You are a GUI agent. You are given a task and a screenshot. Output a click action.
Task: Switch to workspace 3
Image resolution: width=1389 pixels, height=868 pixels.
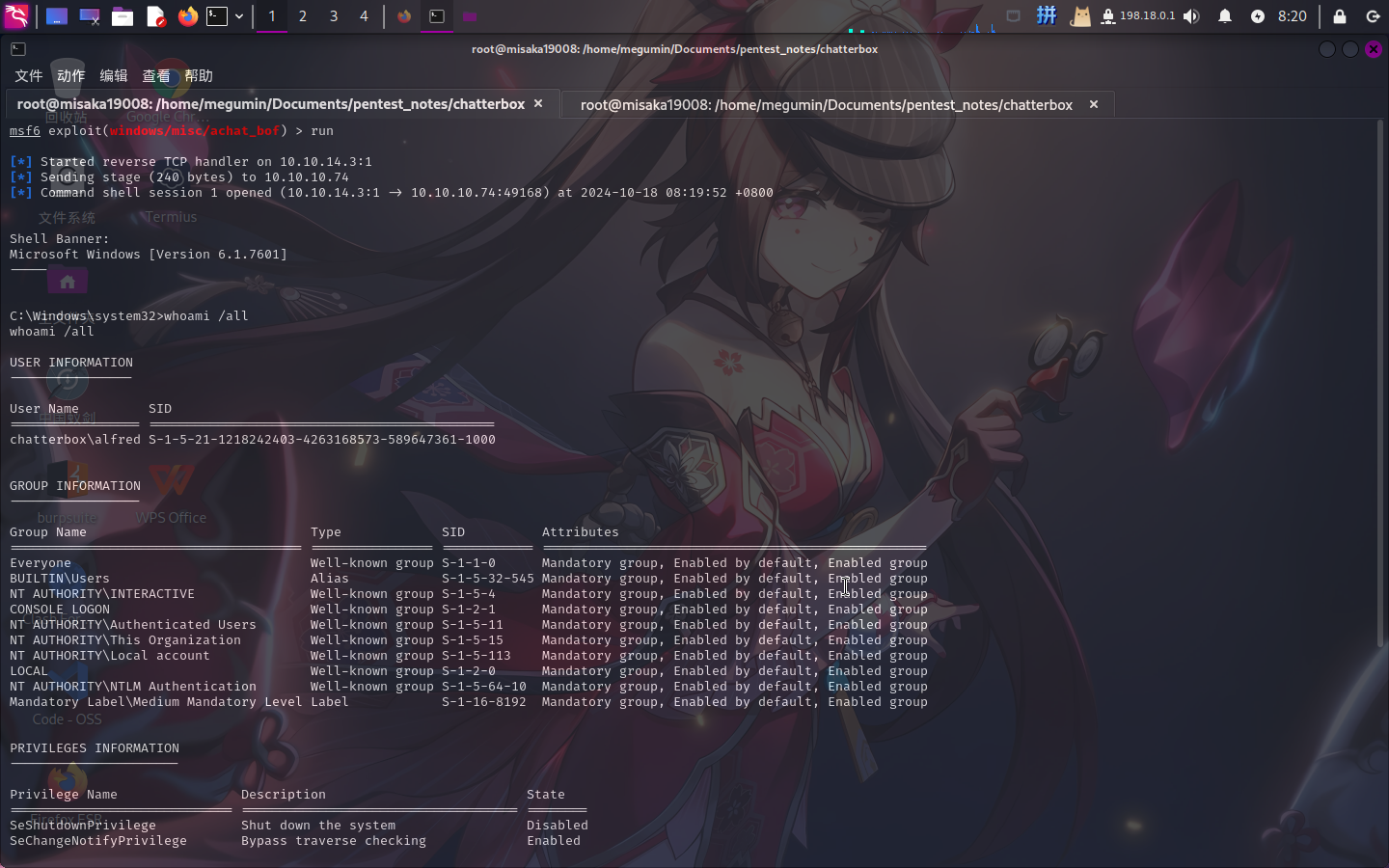tap(334, 16)
